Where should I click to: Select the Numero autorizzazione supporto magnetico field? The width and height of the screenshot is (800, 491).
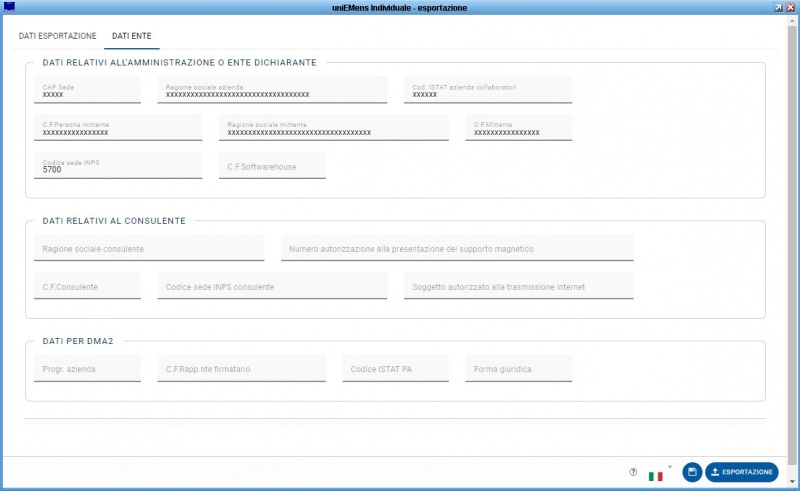[457, 248]
